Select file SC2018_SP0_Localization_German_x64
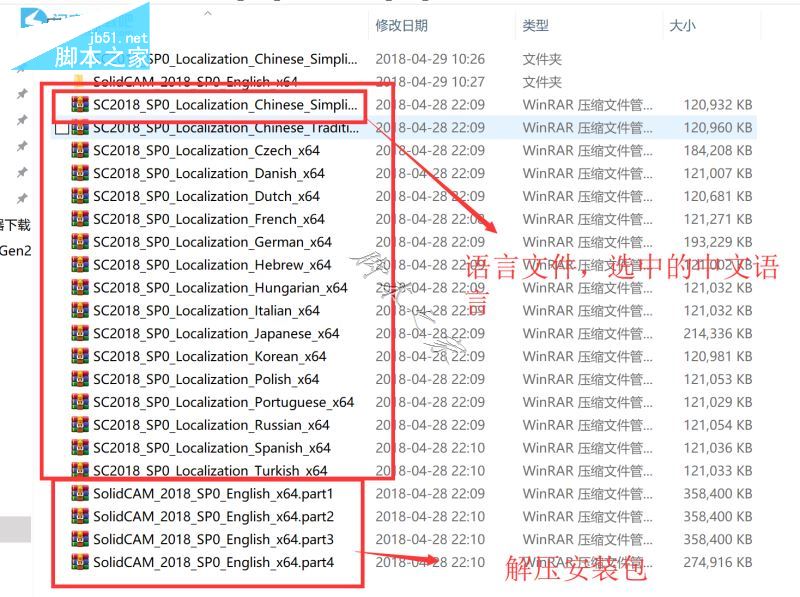The width and height of the screenshot is (800, 597). click(212, 242)
